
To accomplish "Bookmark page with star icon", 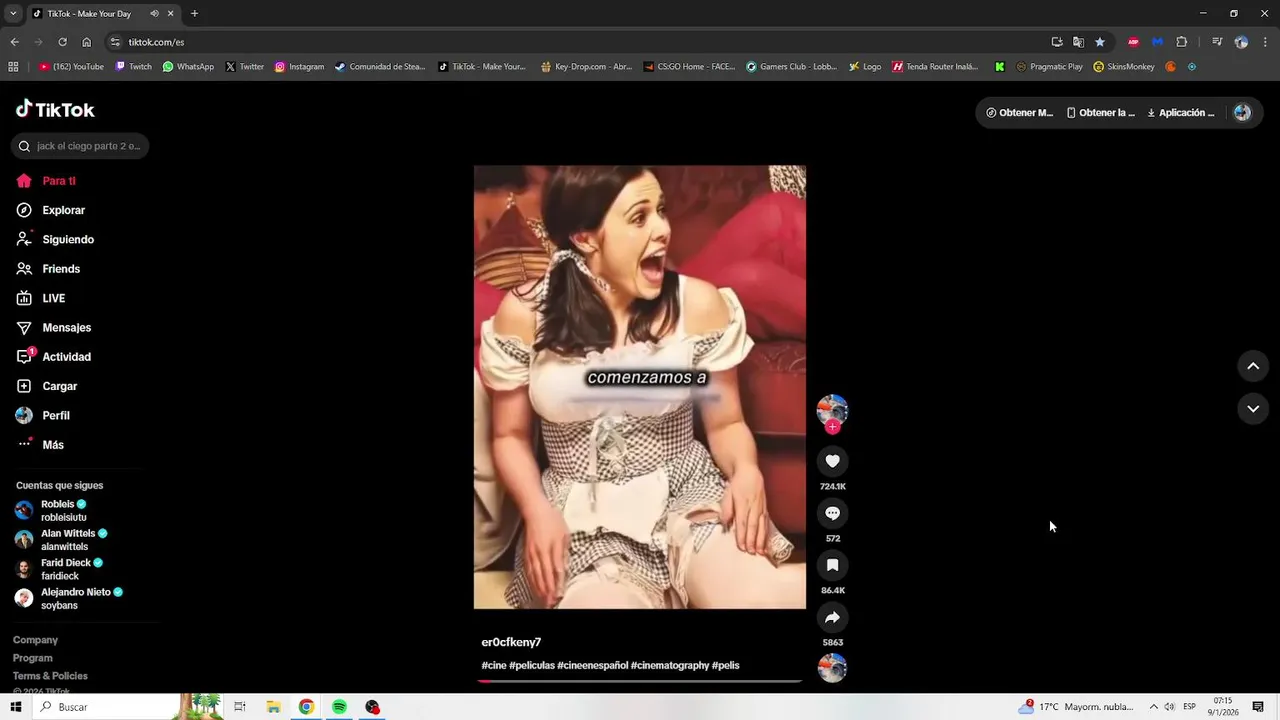I will tap(1100, 42).
